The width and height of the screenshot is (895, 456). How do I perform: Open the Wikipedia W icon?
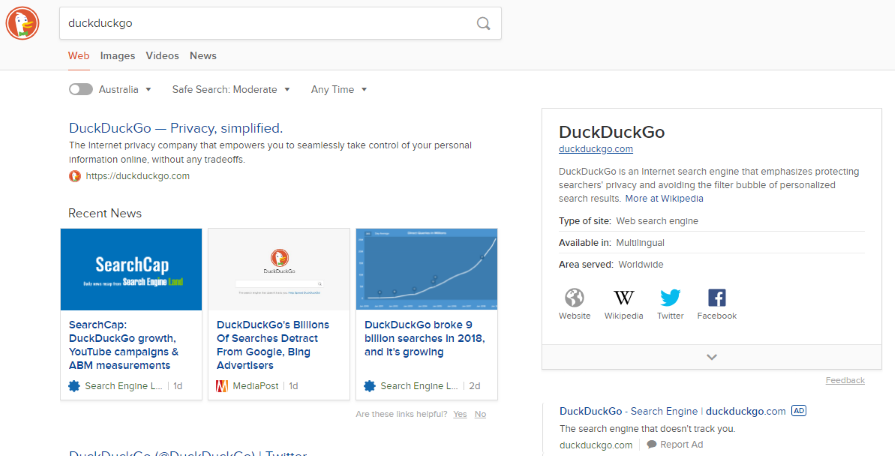pos(623,298)
